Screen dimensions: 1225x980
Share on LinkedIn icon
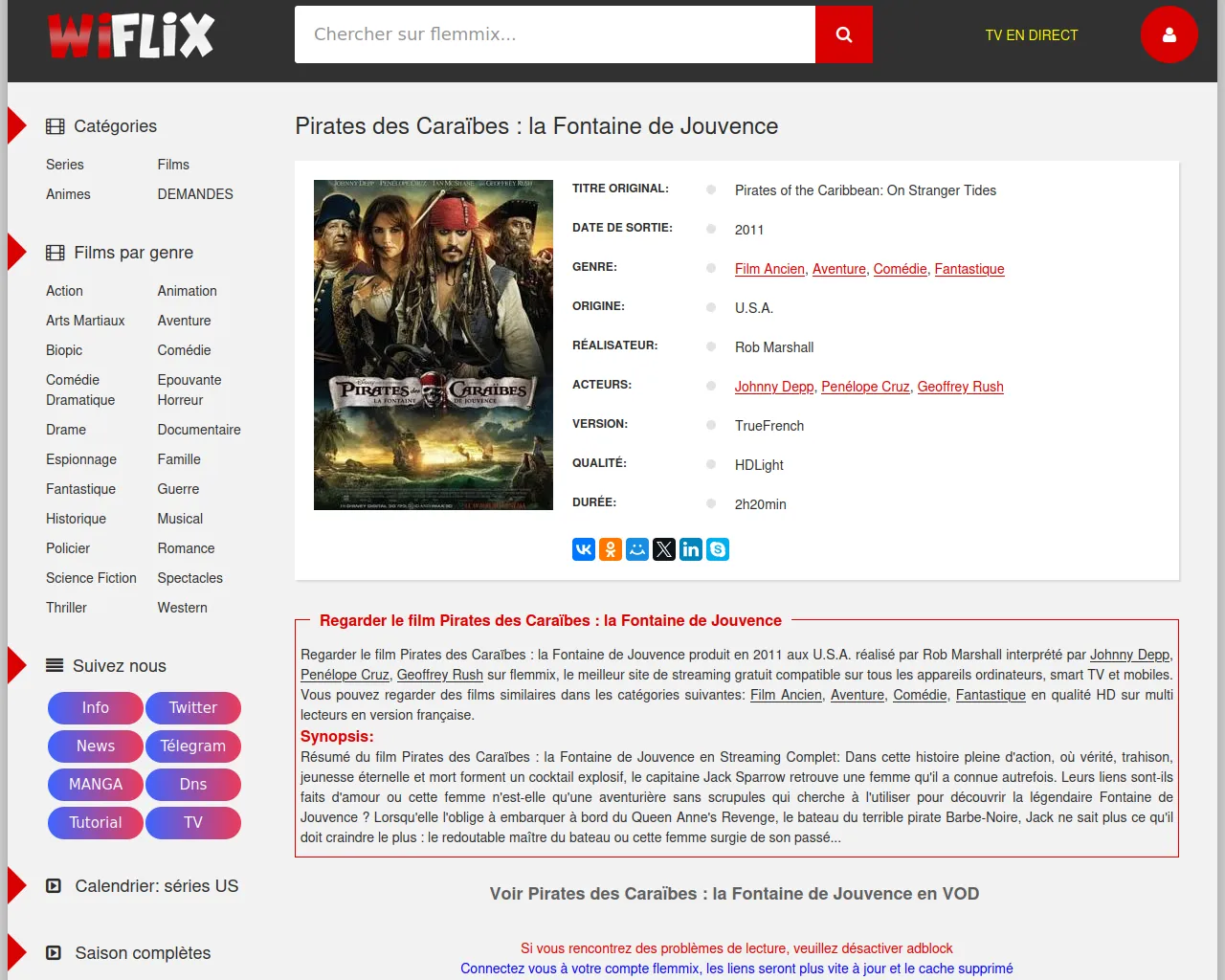(x=691, y=549)
